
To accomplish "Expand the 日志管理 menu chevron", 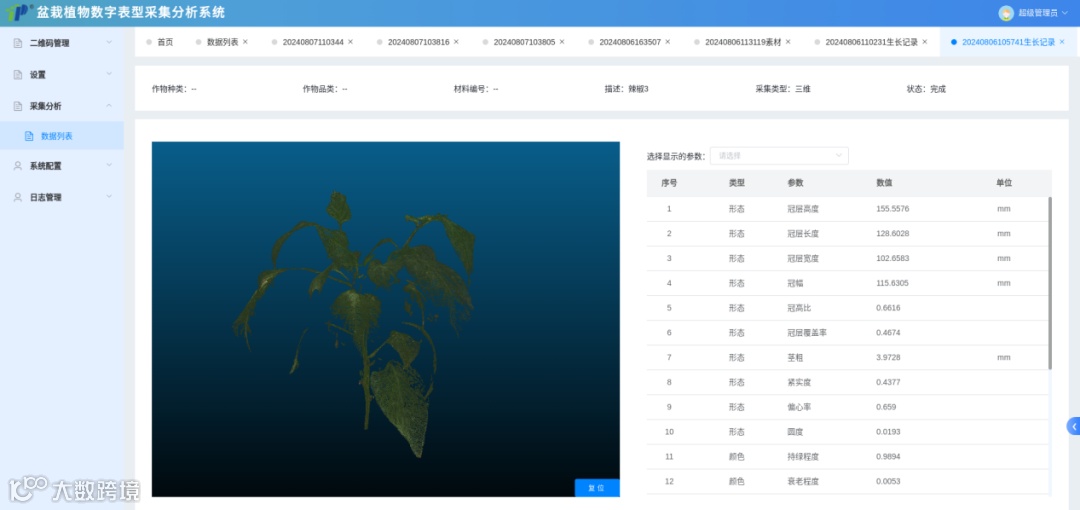I will point(109,197).
